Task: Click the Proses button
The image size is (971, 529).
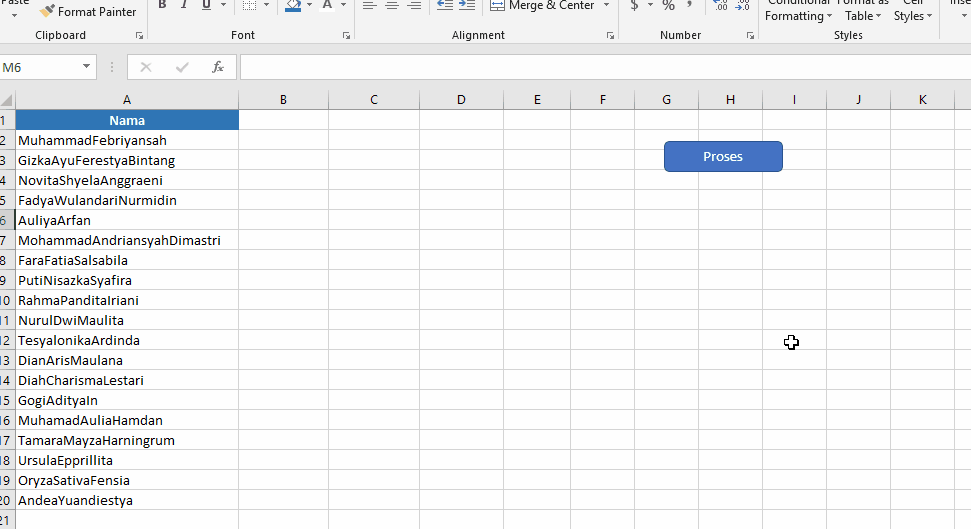Action: tap(723, 156)
